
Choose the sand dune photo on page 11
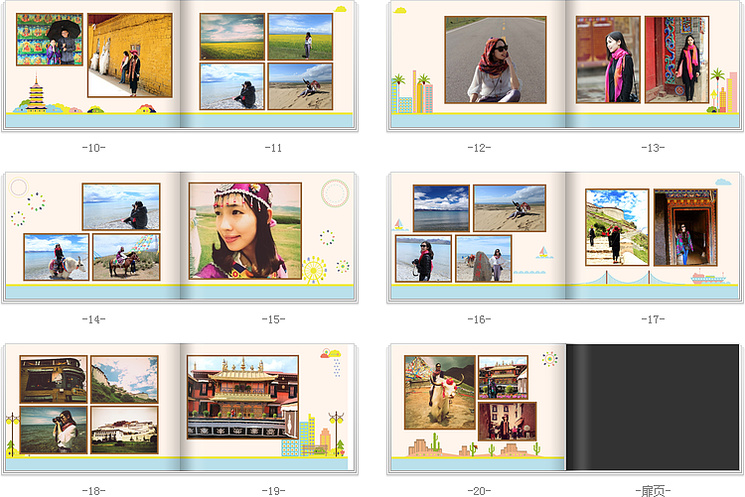point(300,86)
